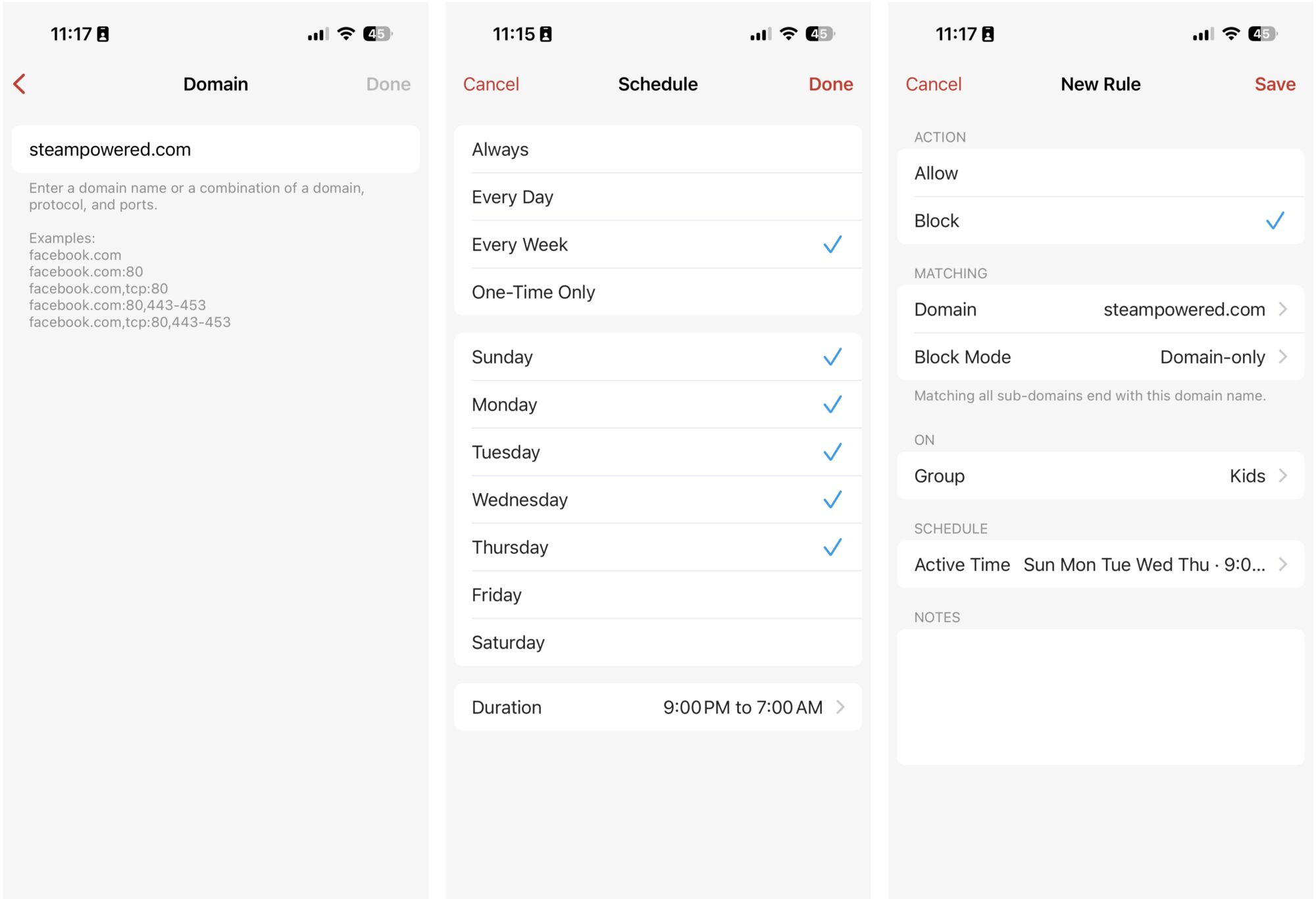The image size is (1316, 899).
Task: Enable Saturday in the schedule days
Action: (x=658, y=643)
